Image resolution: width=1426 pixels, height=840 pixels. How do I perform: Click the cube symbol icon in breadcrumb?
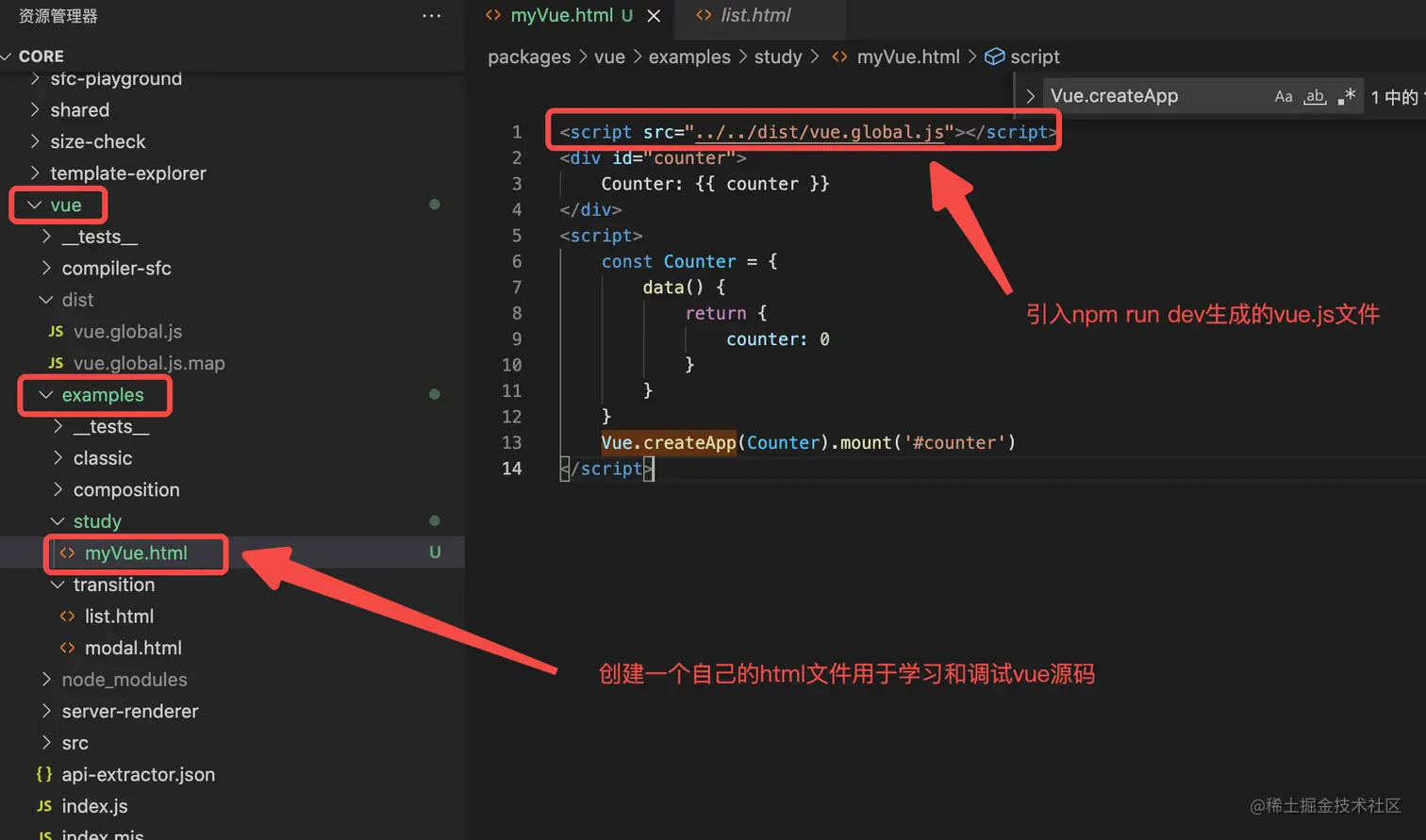click(x=994, y=57)
